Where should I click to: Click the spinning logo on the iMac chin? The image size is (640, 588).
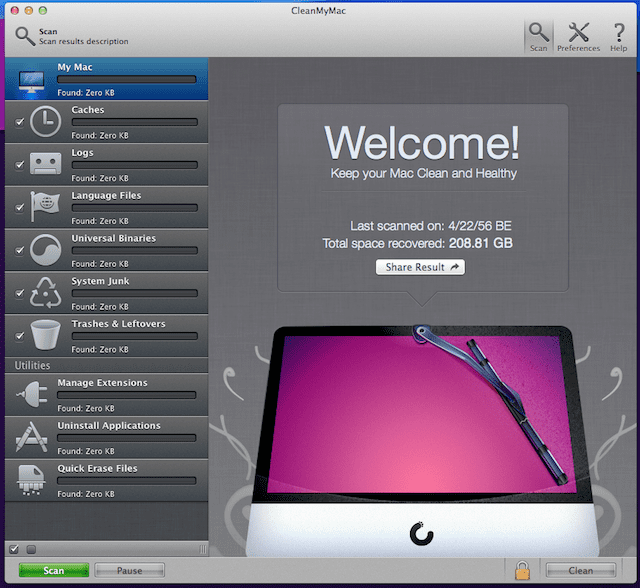(421, 533)
